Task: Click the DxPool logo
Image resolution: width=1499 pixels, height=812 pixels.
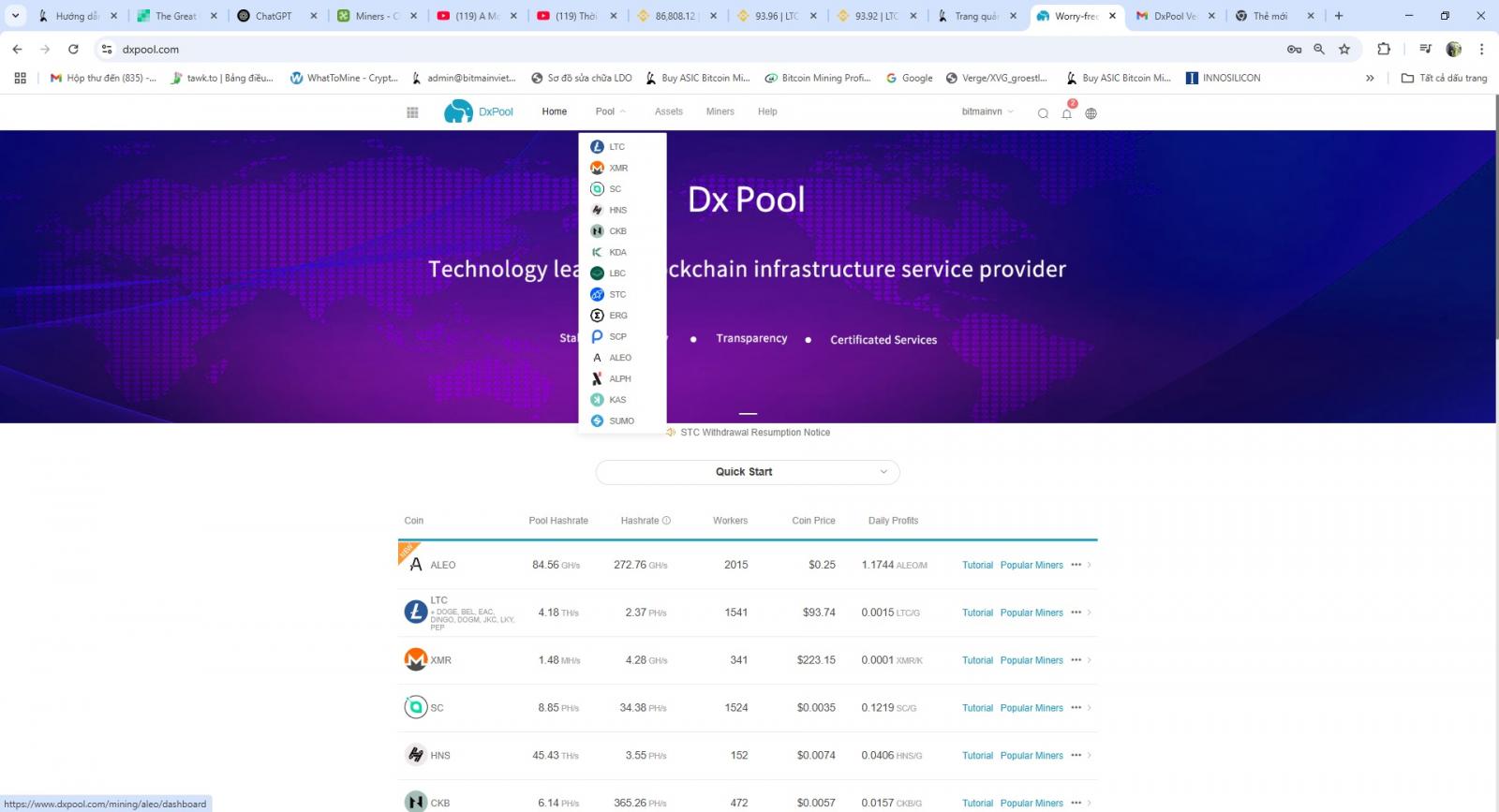Action: point(479,111)
